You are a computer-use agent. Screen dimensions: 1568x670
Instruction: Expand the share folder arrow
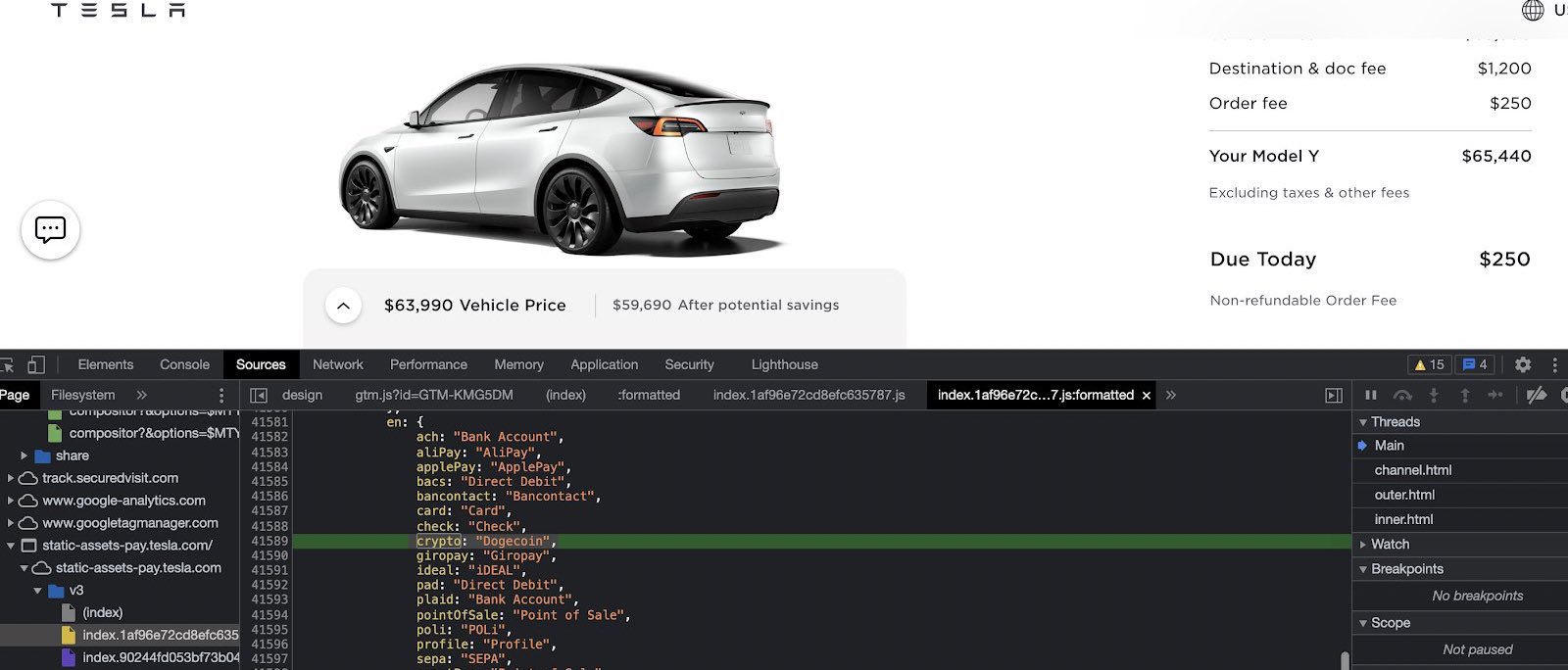click(24, 455)
